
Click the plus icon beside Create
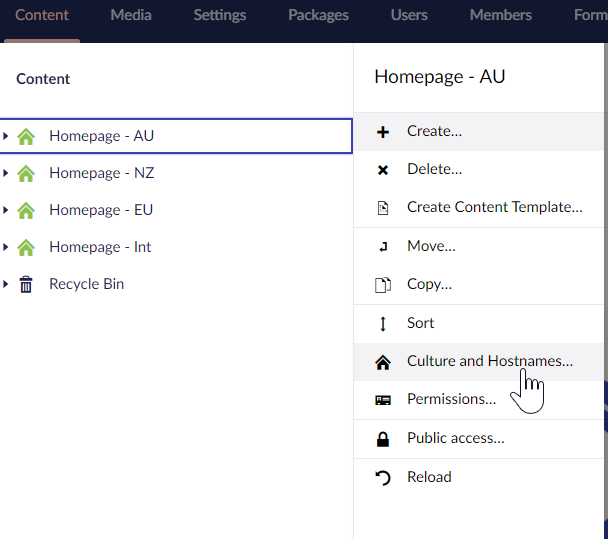[383, 132]
